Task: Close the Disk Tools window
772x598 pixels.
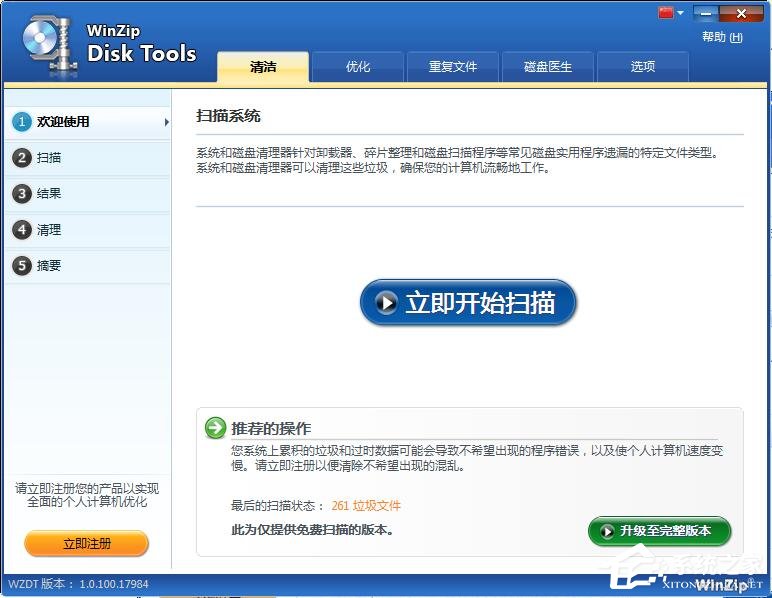Action: [x=741, y=13]
